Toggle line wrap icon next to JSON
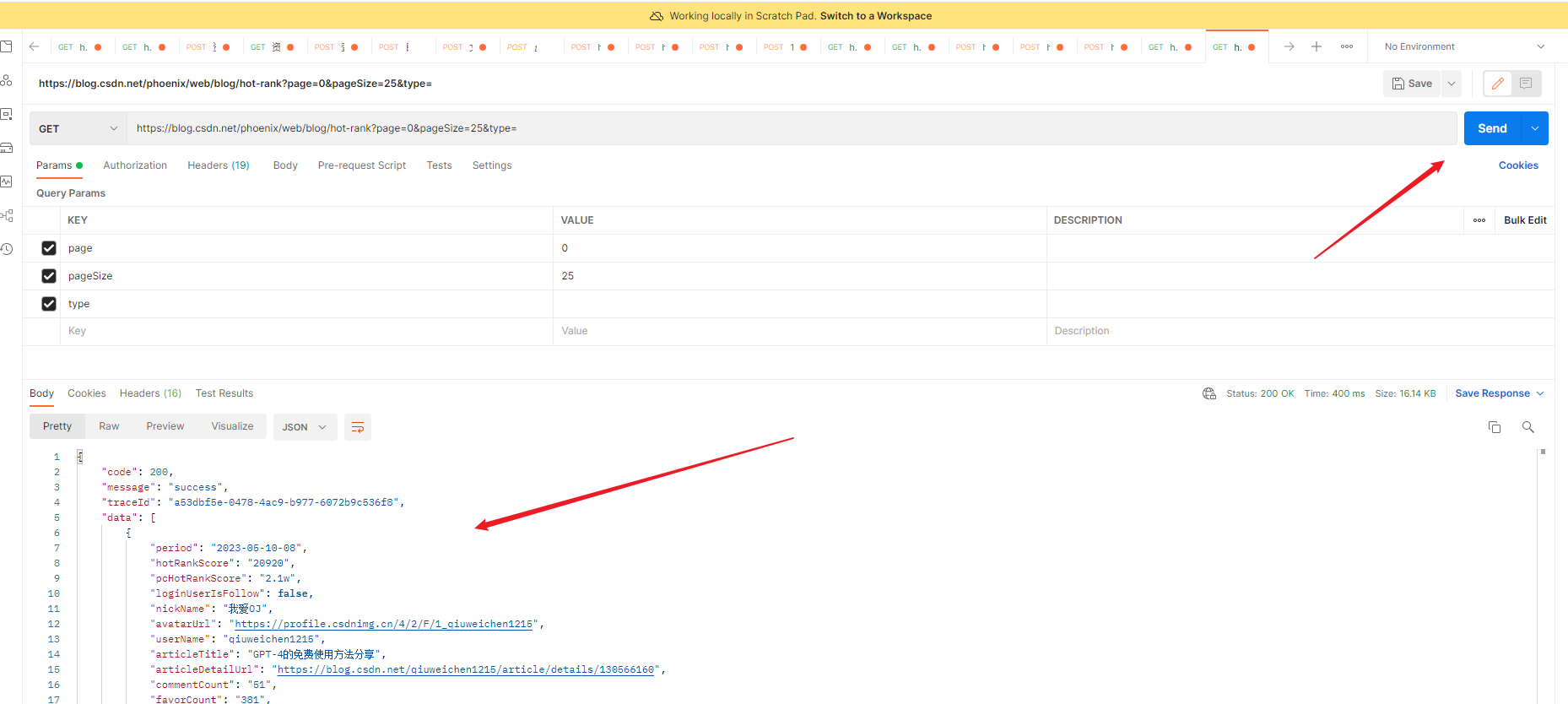 [358, 427]
